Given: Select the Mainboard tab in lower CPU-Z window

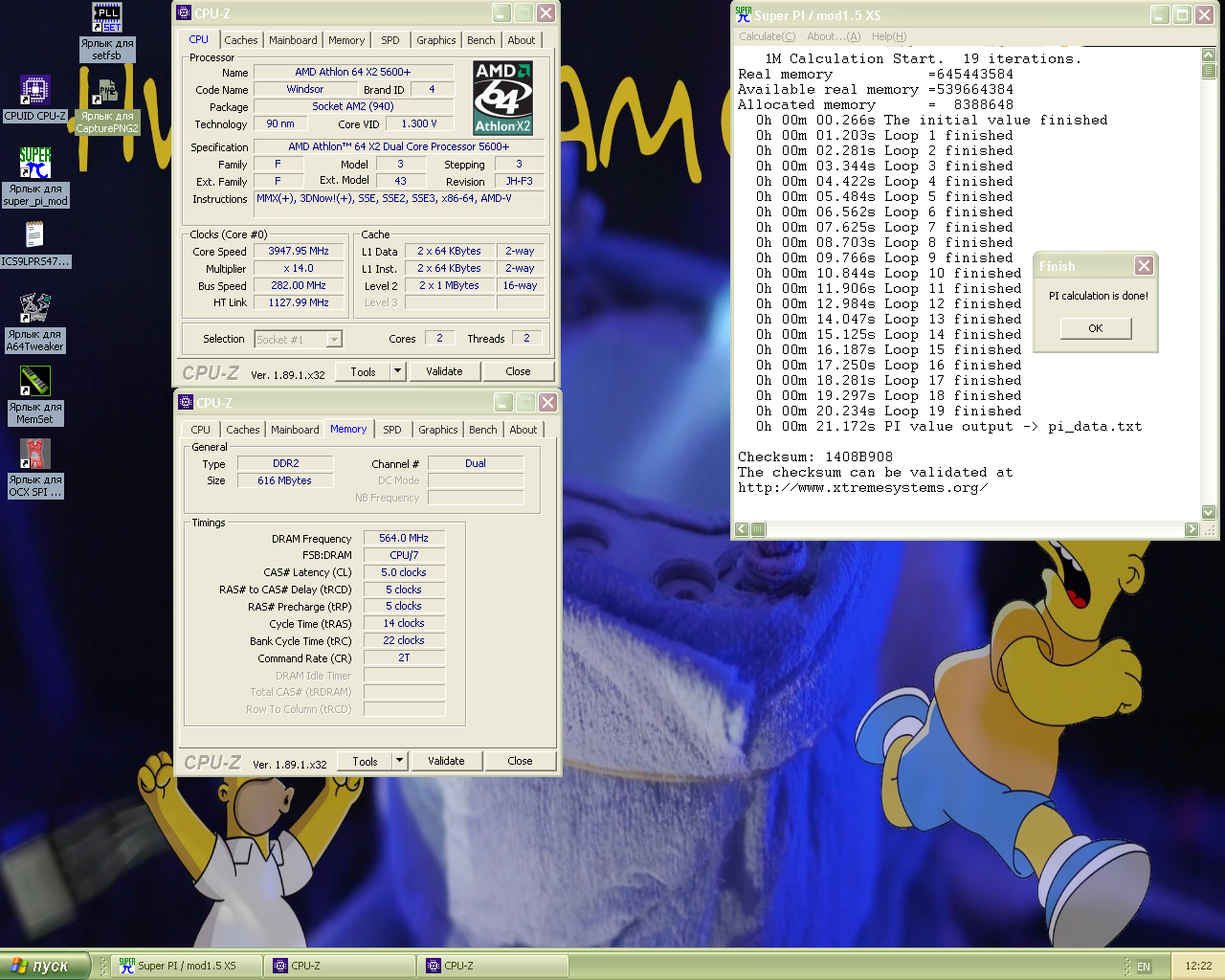Looking at the screenshot, I should point(295,430).
